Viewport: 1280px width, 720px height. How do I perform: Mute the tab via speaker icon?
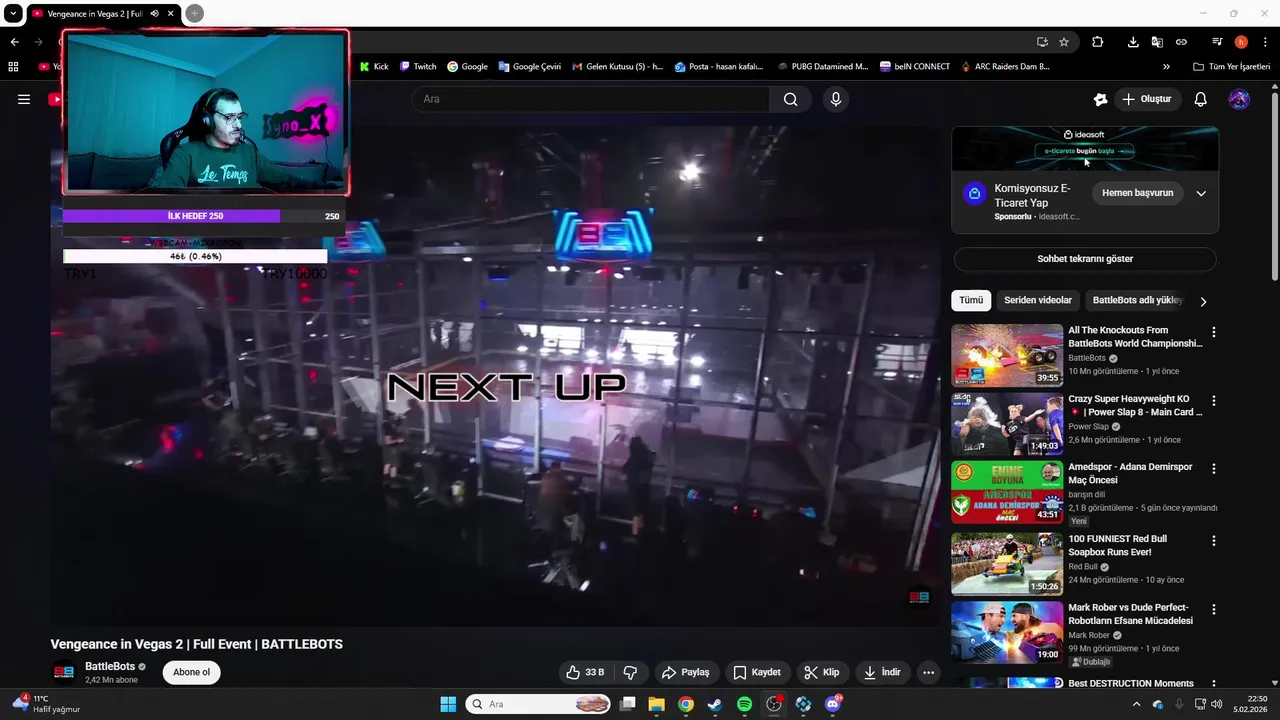[x=155, y=14]
